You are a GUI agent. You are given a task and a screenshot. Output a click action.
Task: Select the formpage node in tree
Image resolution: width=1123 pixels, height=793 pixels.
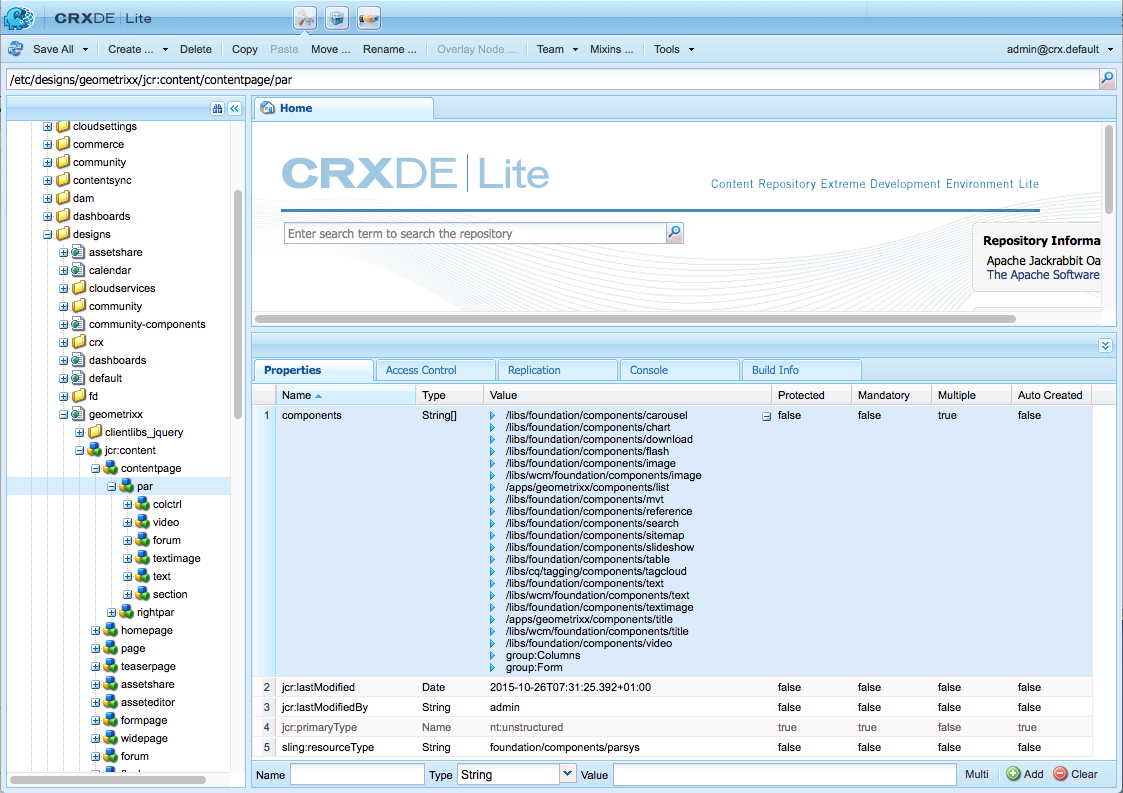tap(143, 720)
